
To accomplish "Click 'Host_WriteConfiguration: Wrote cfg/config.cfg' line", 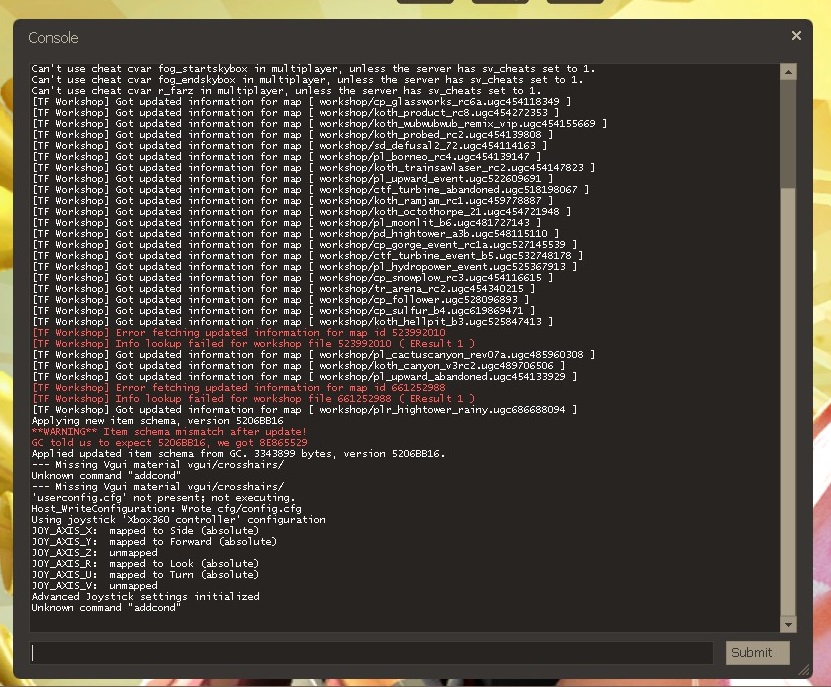I will pos(166,509).
